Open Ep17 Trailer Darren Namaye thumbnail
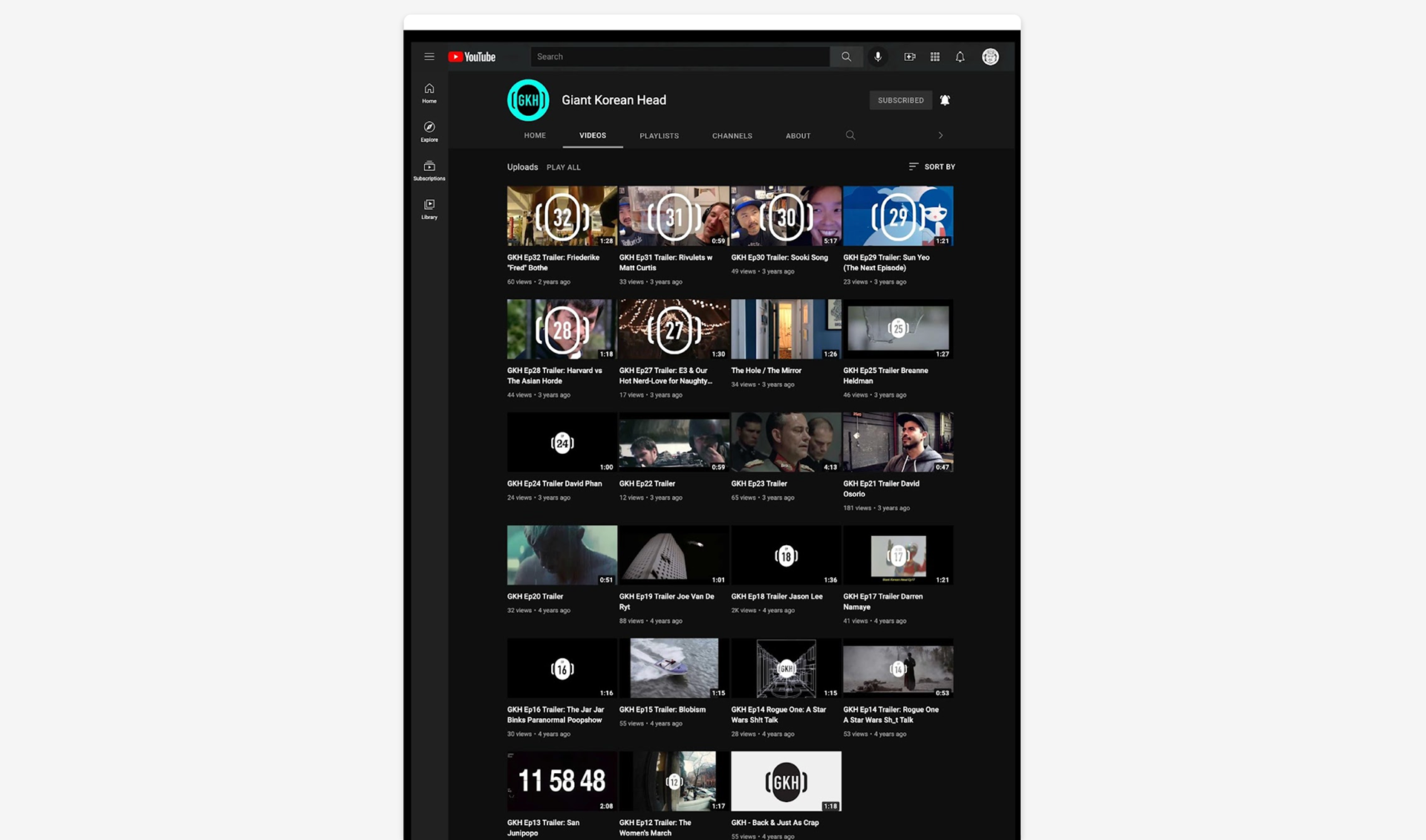This screenshot has height=840, width=1426. 898,555
